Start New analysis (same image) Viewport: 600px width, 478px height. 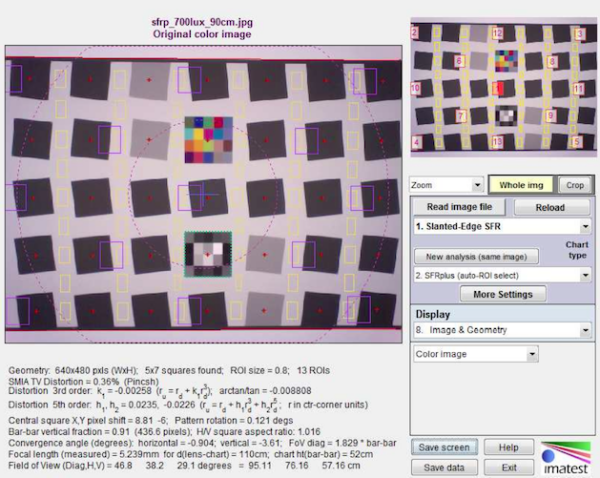pos(476,255)
